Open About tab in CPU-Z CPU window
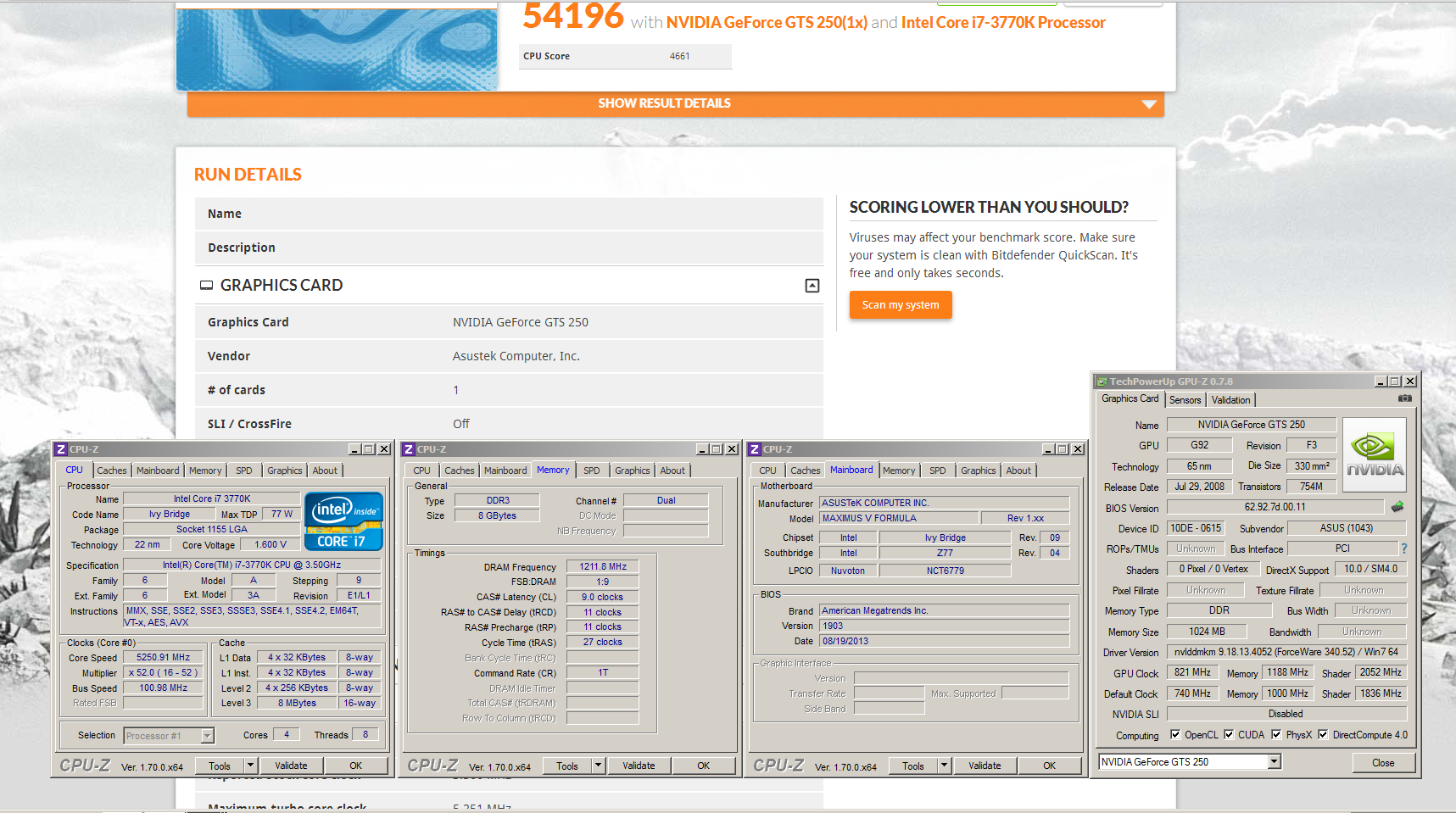The height and width of the screenshot is (813, 1456). 325,471
